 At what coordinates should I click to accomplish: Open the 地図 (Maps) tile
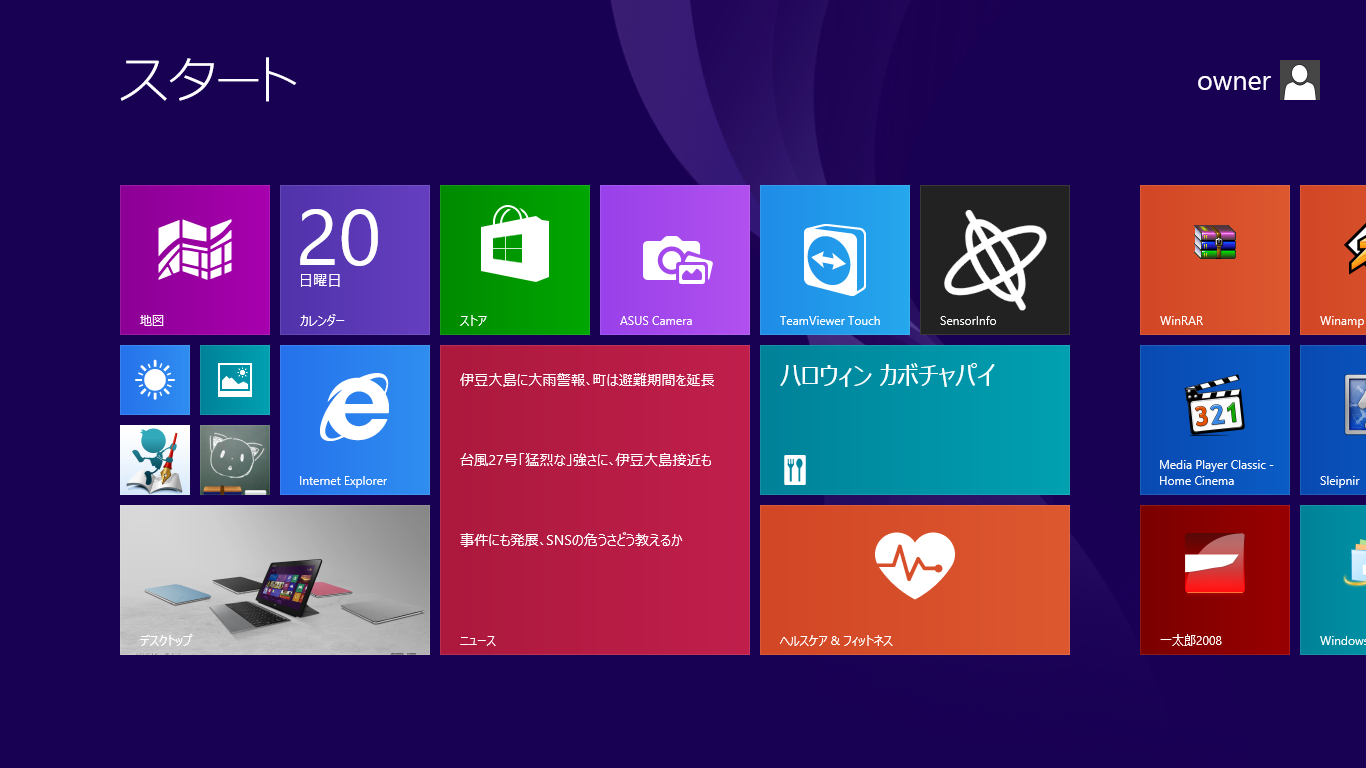click(195, 260)
